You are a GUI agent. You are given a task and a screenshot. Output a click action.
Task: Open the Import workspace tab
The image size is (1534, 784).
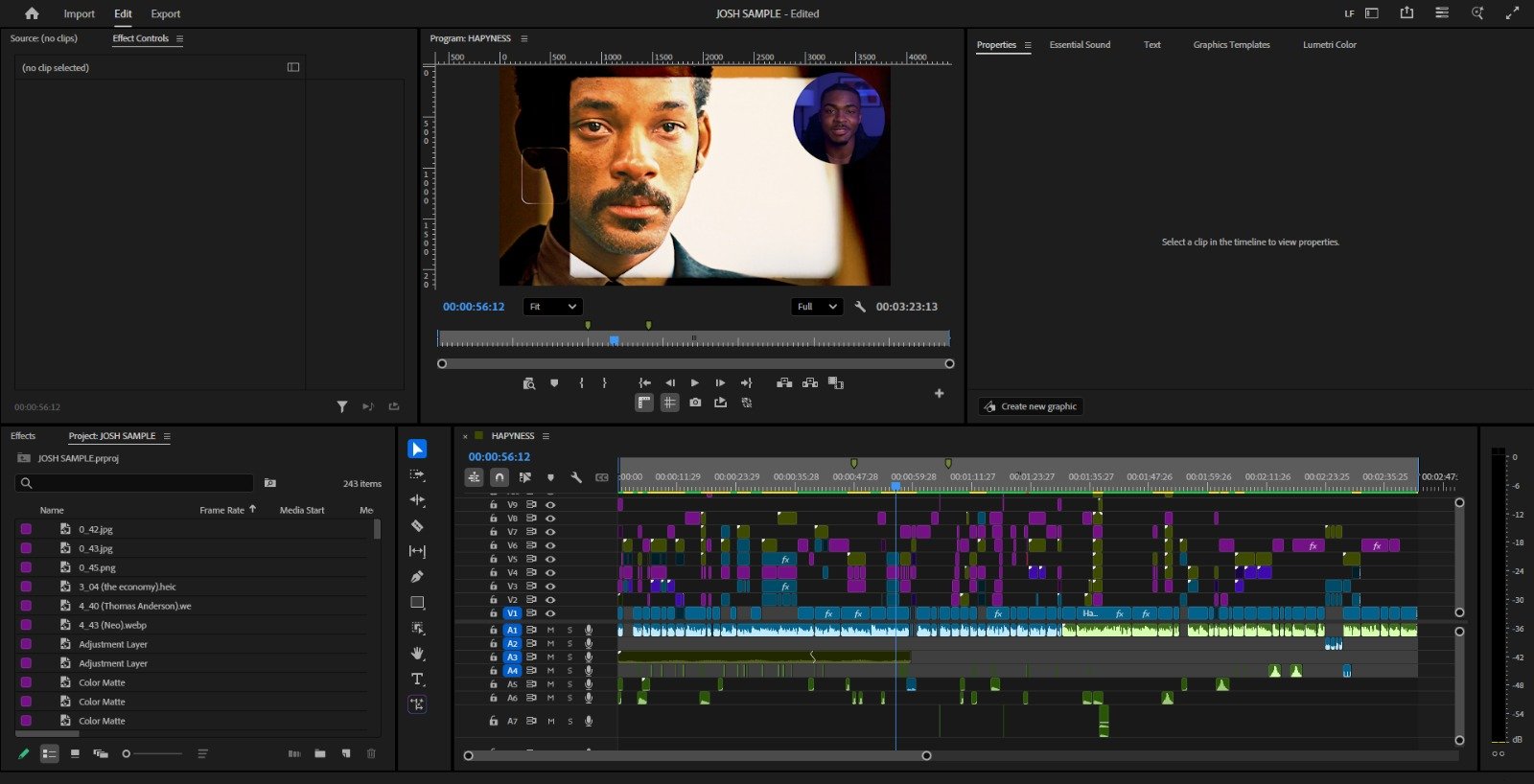[x=79, y=13]
